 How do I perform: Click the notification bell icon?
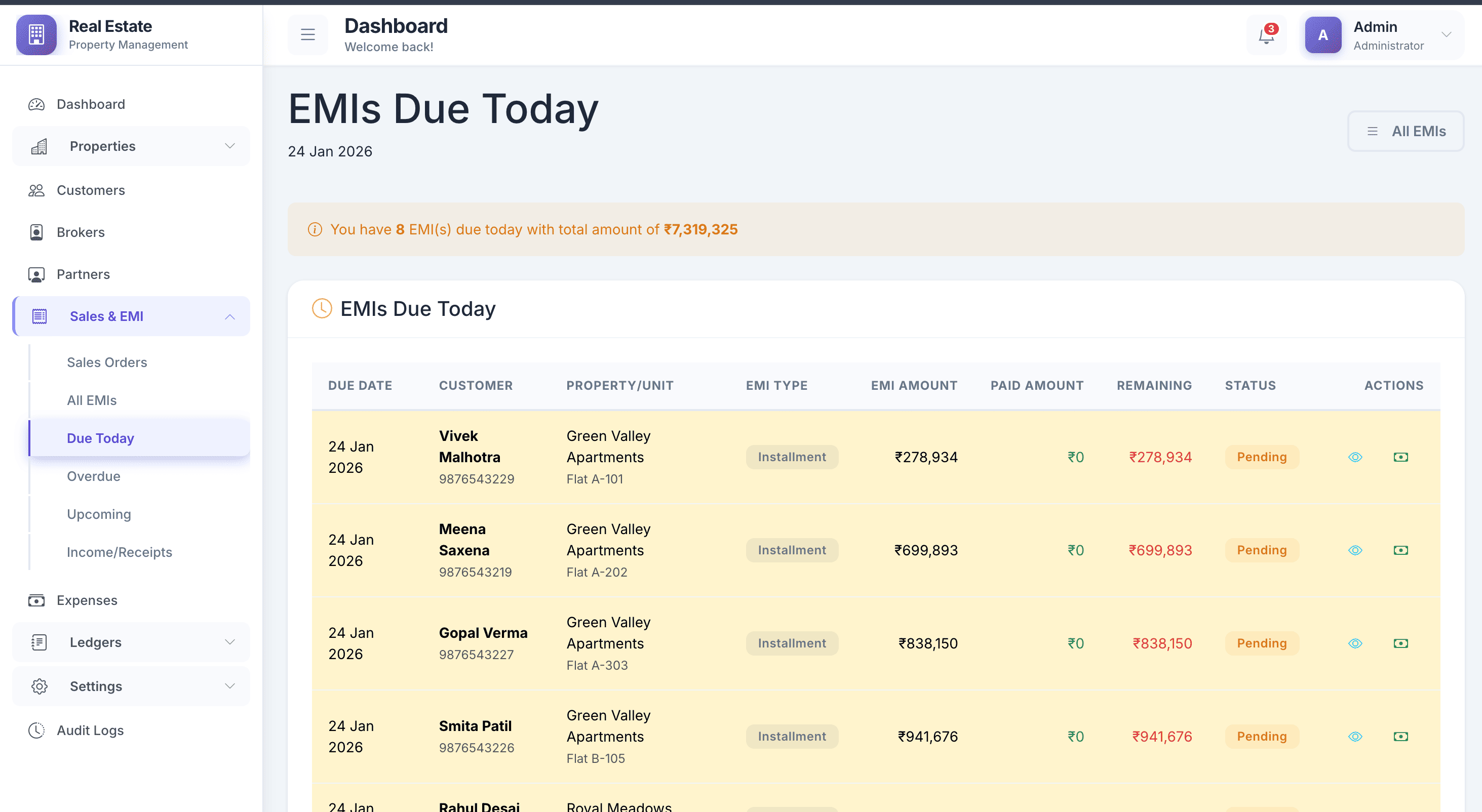click(1266, 35)
